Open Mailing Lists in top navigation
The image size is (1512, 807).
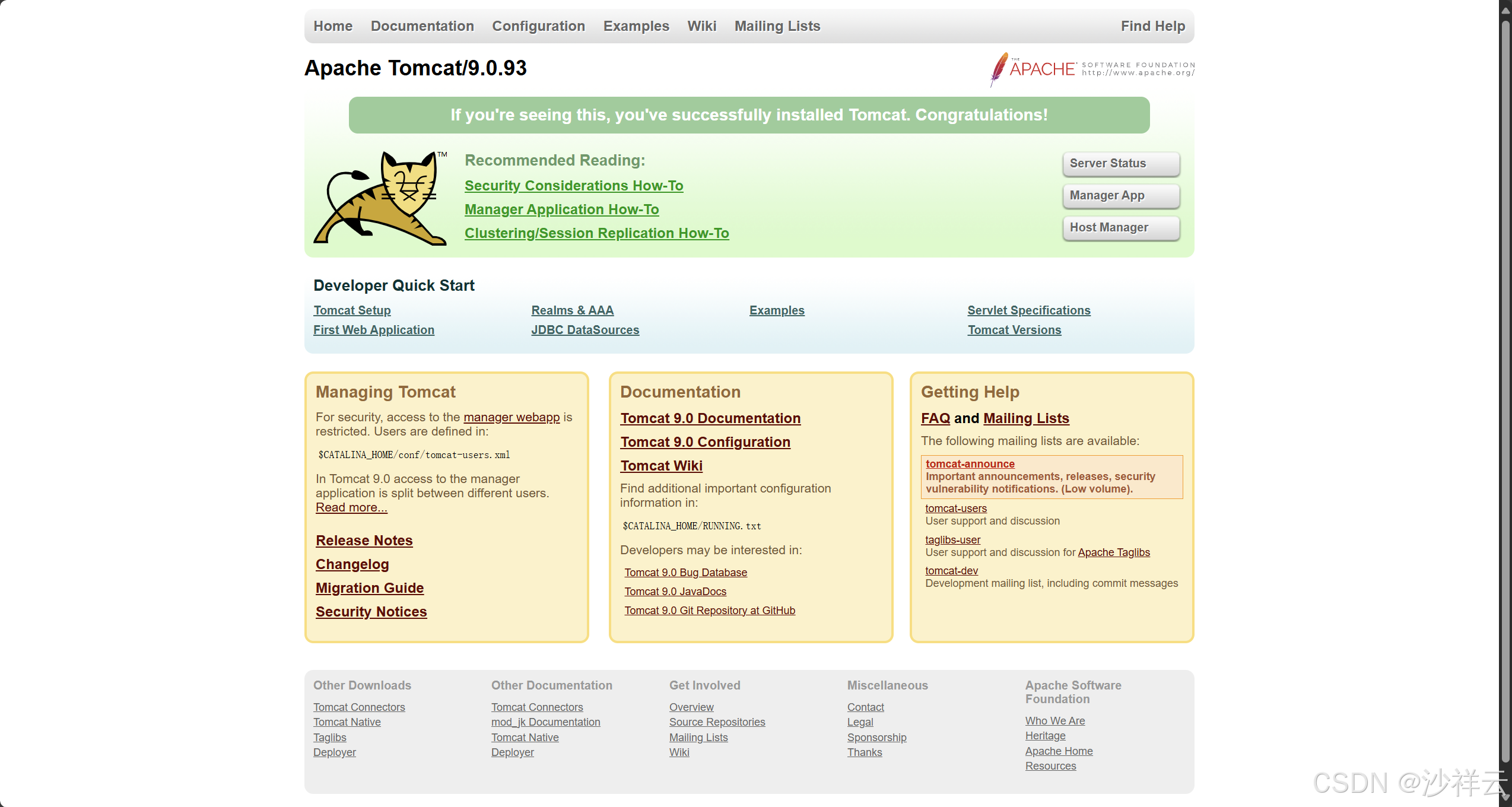[x=777, y=26]
